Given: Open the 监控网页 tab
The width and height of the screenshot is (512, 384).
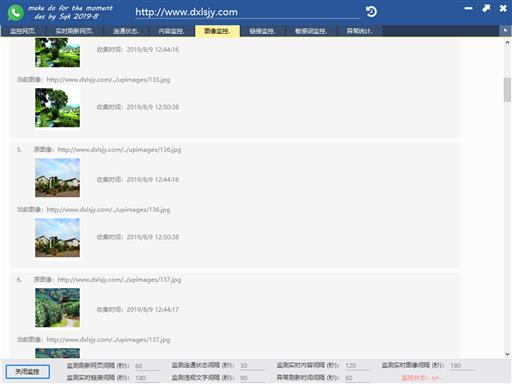Looking at the screenshot, I should [23, 31].
